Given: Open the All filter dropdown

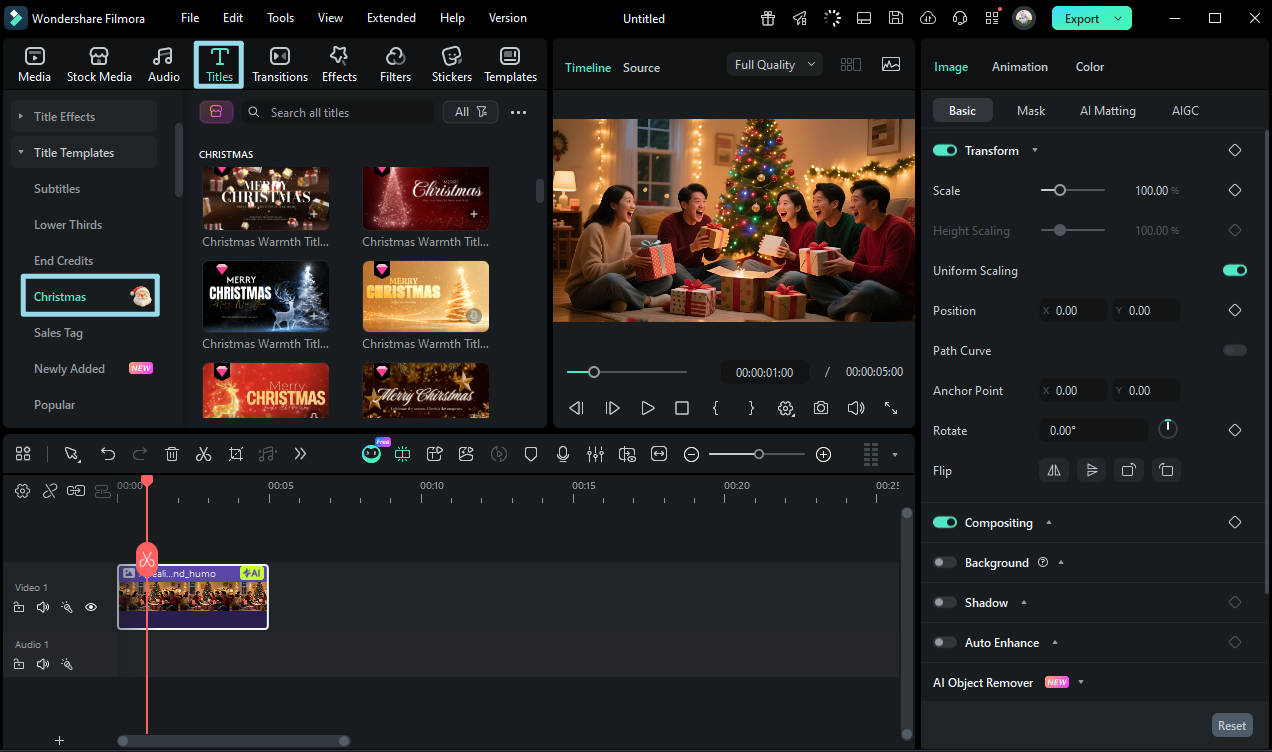Looking at the screenshot, I should coord(470,112).
